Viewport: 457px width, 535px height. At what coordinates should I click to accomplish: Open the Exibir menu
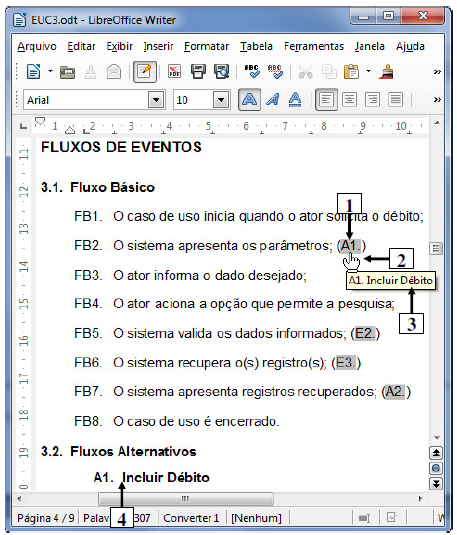click(119, 46)
